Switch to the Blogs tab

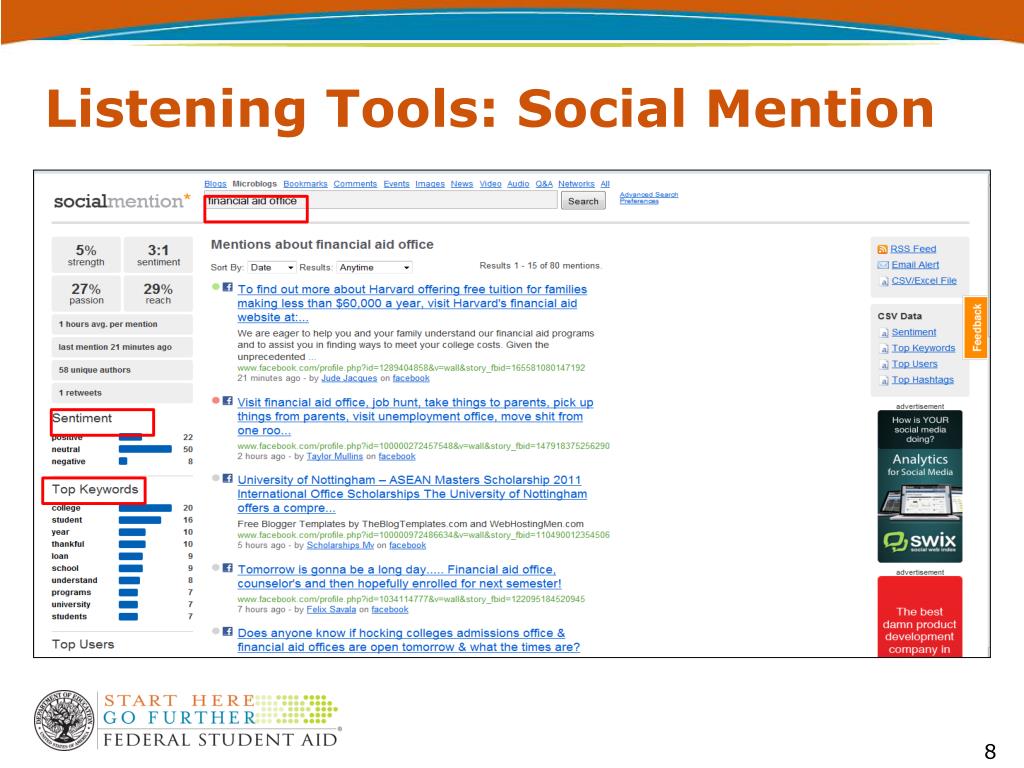215,184
